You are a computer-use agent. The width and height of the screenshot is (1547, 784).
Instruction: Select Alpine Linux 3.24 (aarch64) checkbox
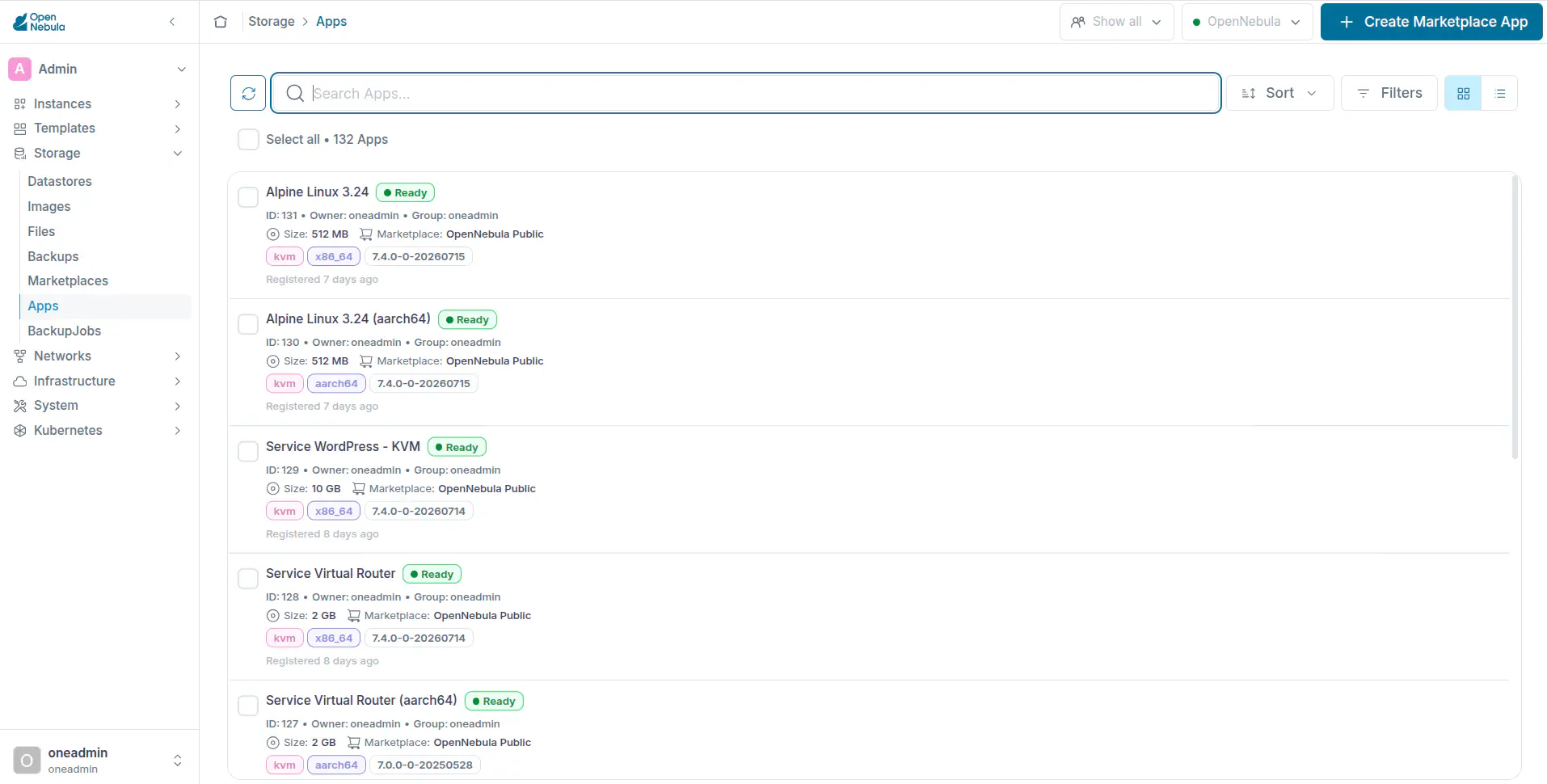[248, 324]
